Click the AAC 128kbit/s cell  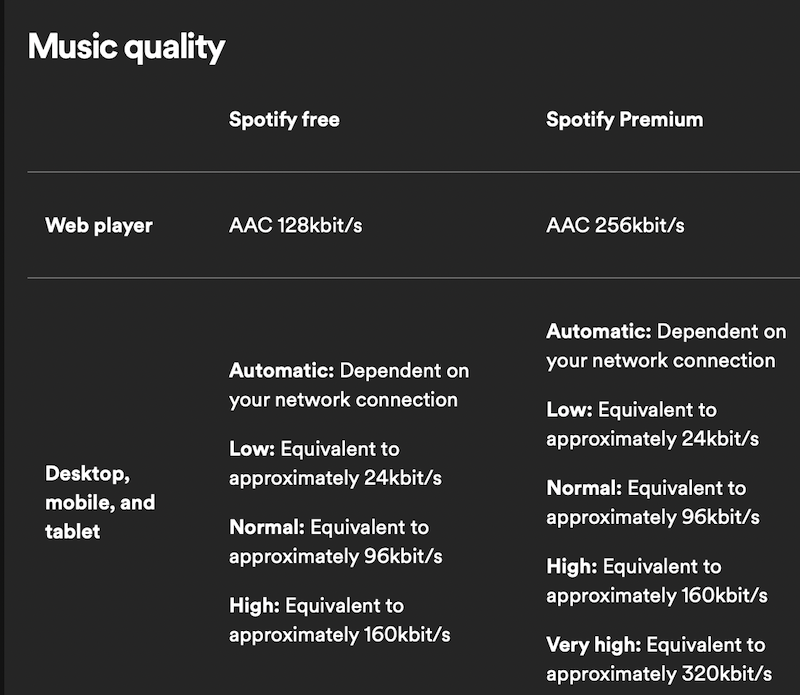pos(295,226)
